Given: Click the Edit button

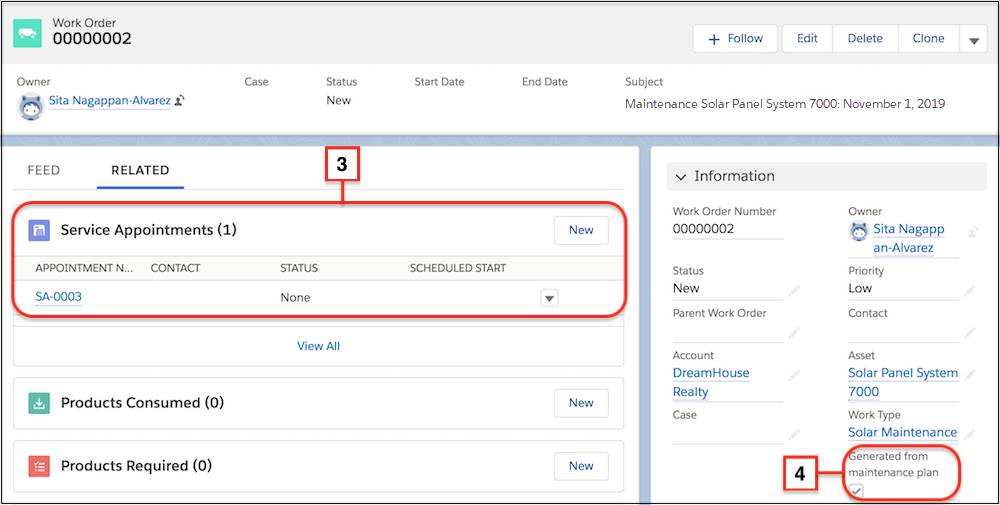Looking at the screenshot, I should pos(807,39).
